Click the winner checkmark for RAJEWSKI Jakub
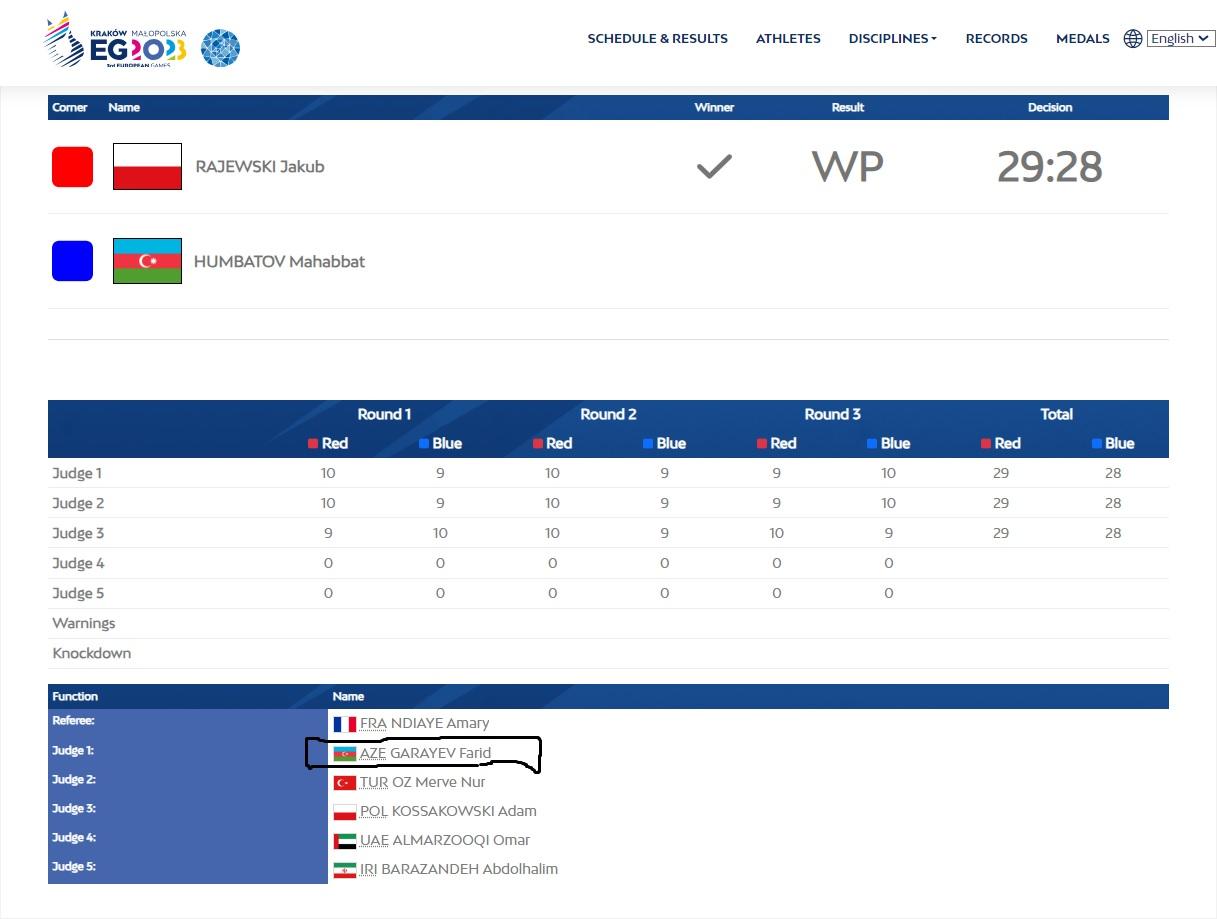The image size is (1217, 919). [714, 167]
